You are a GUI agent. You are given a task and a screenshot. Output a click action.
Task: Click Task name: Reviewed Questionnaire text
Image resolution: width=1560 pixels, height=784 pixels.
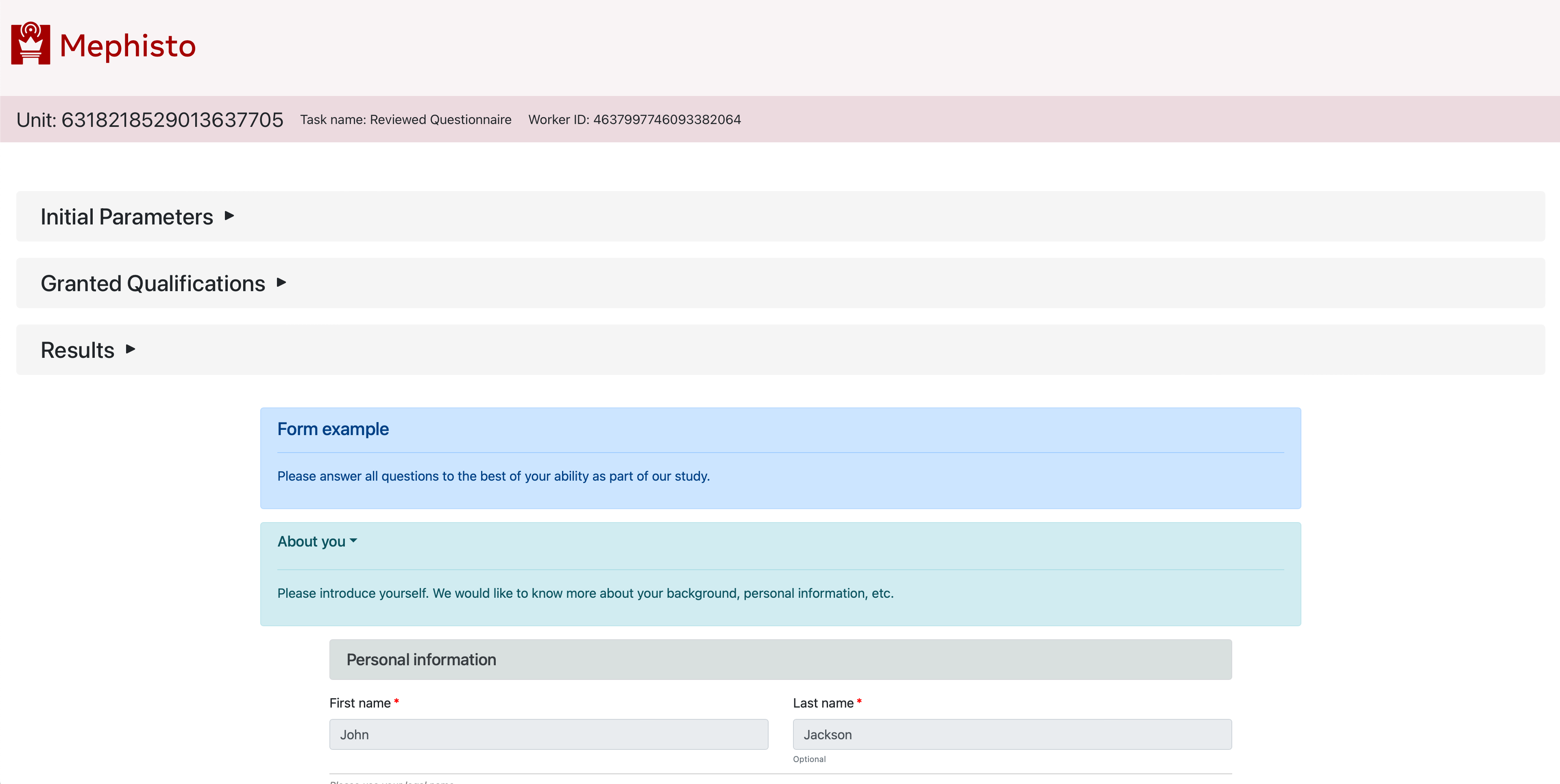(x=406, y=120)
